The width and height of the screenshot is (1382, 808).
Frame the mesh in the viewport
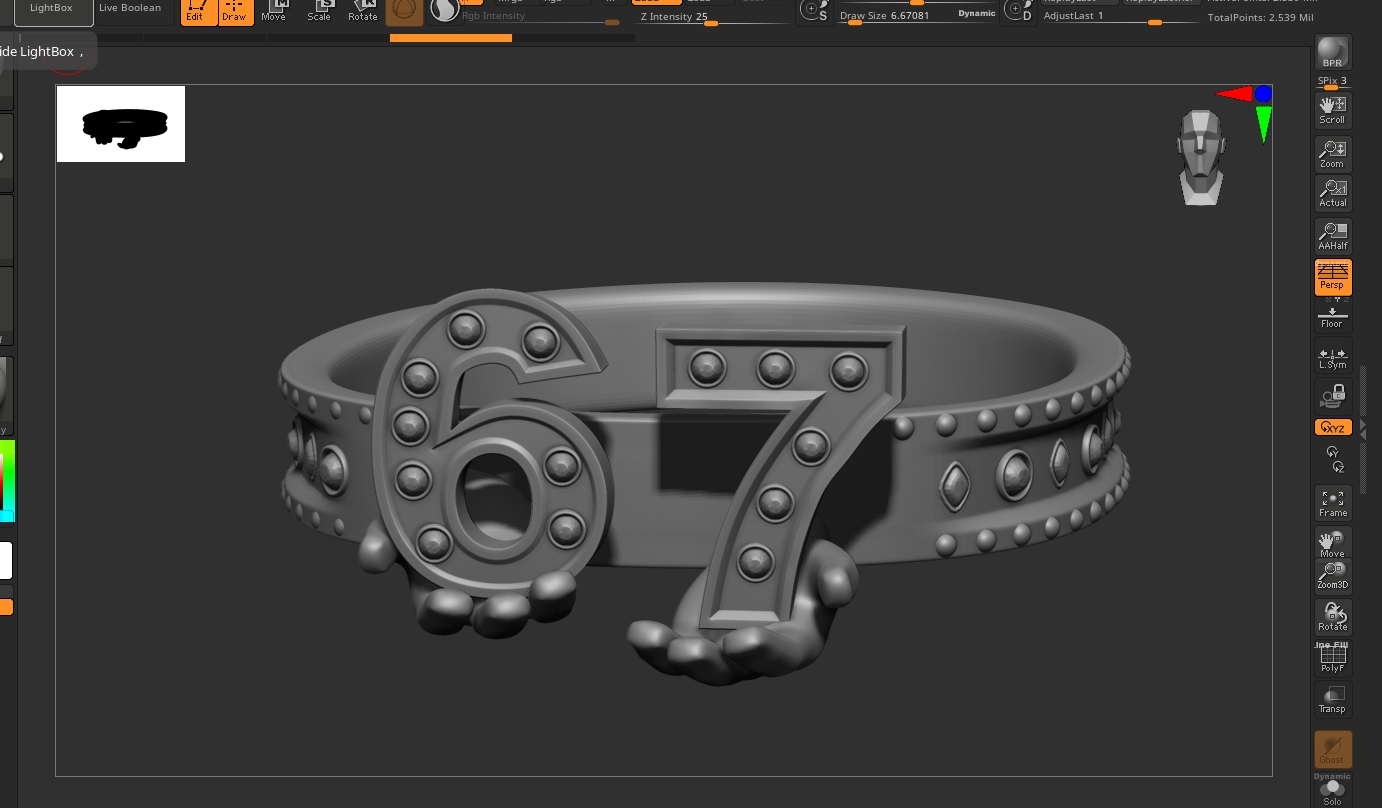pos(1332,503)
